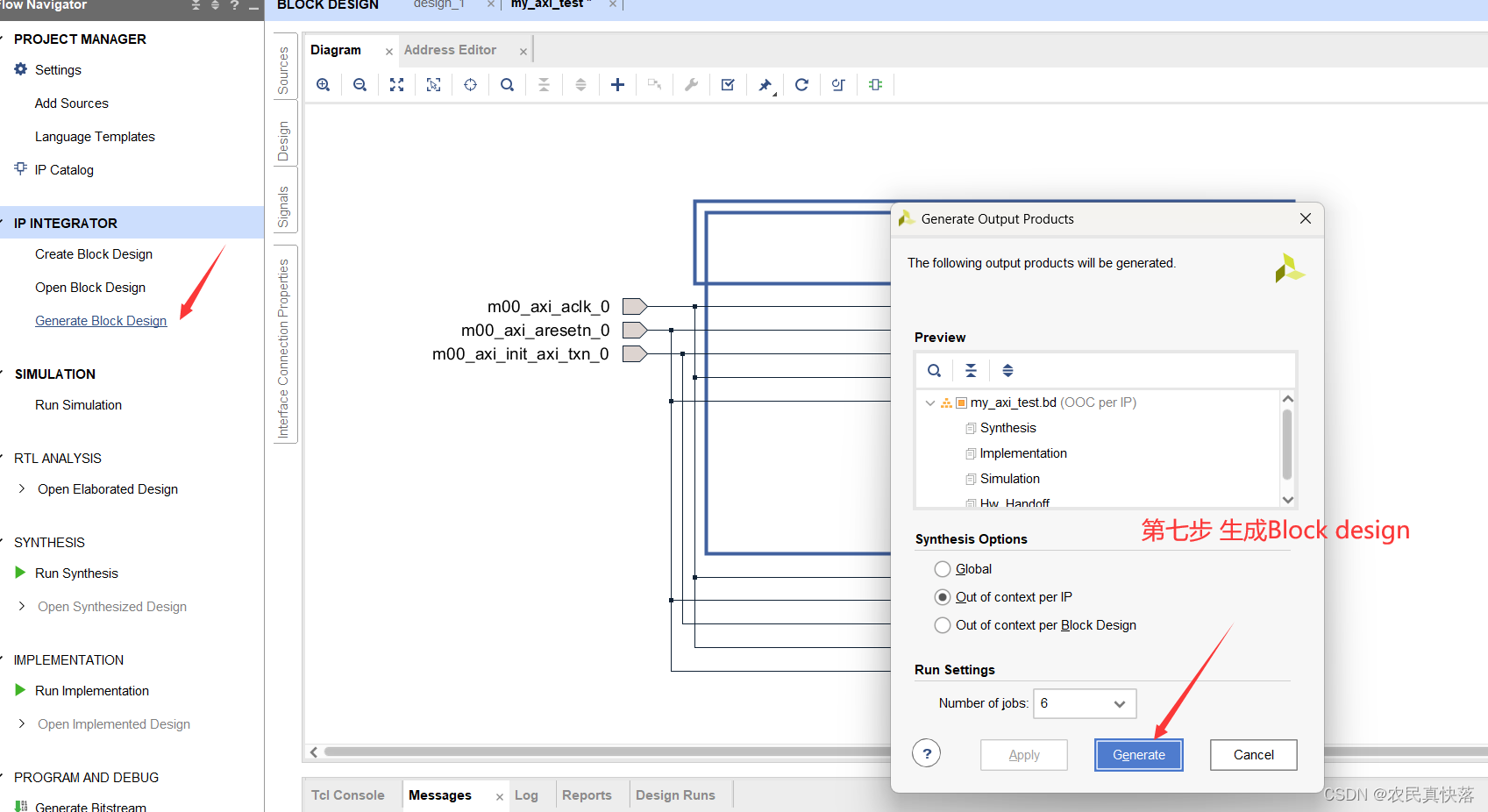
Task: Click the Zoom Fit icon in diagram toolbar
Action: (x=397, y=85)
